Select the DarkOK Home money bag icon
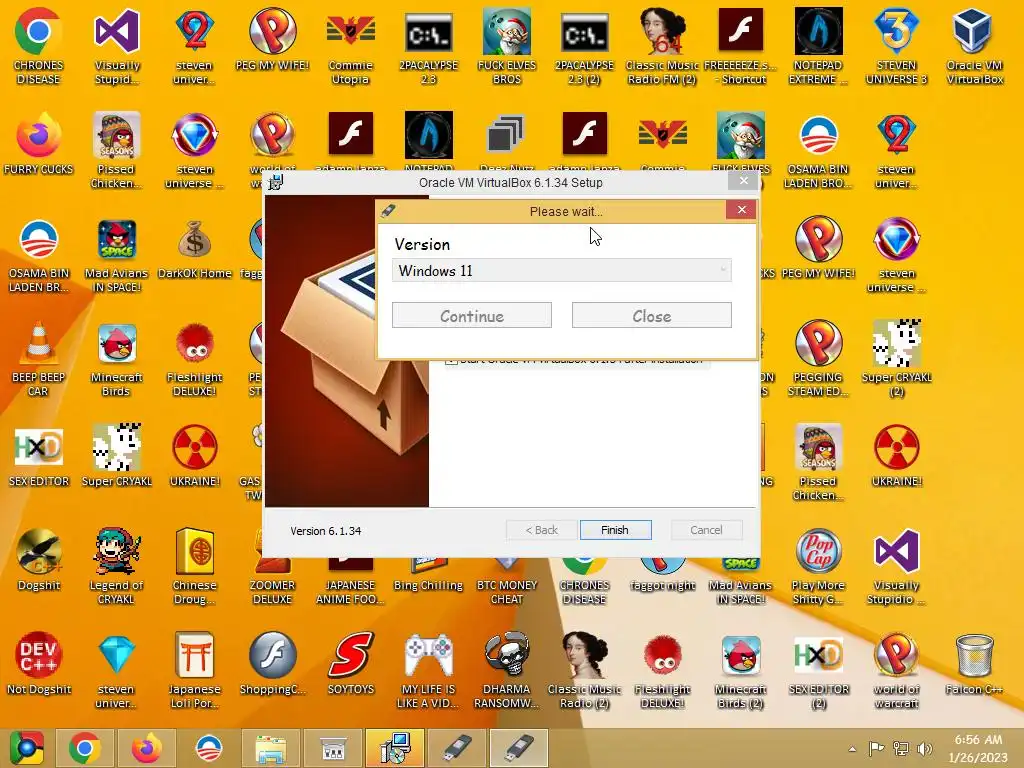 coord(195,249)
